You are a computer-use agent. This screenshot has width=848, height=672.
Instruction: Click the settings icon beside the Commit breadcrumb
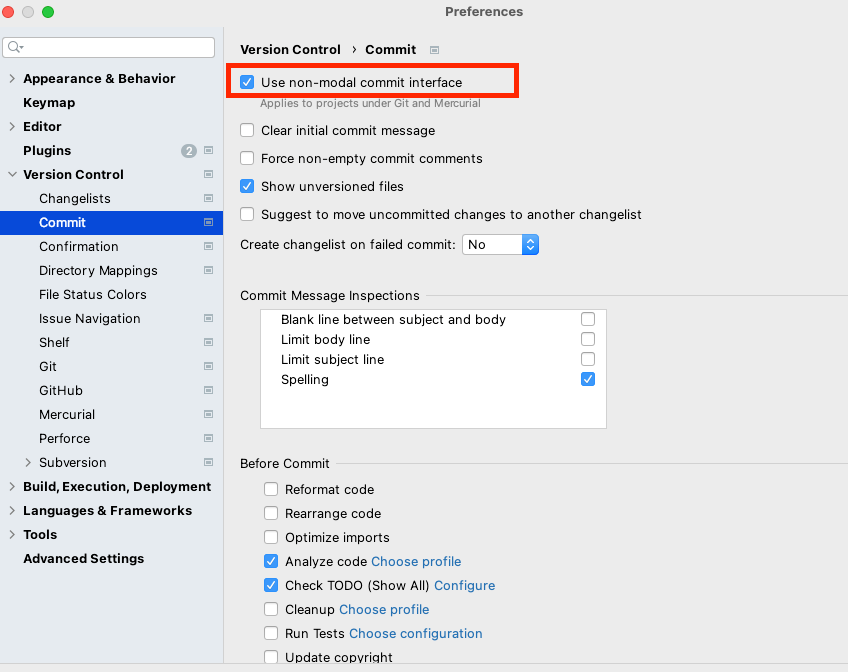pyautogui.click(x=434, y=49)
